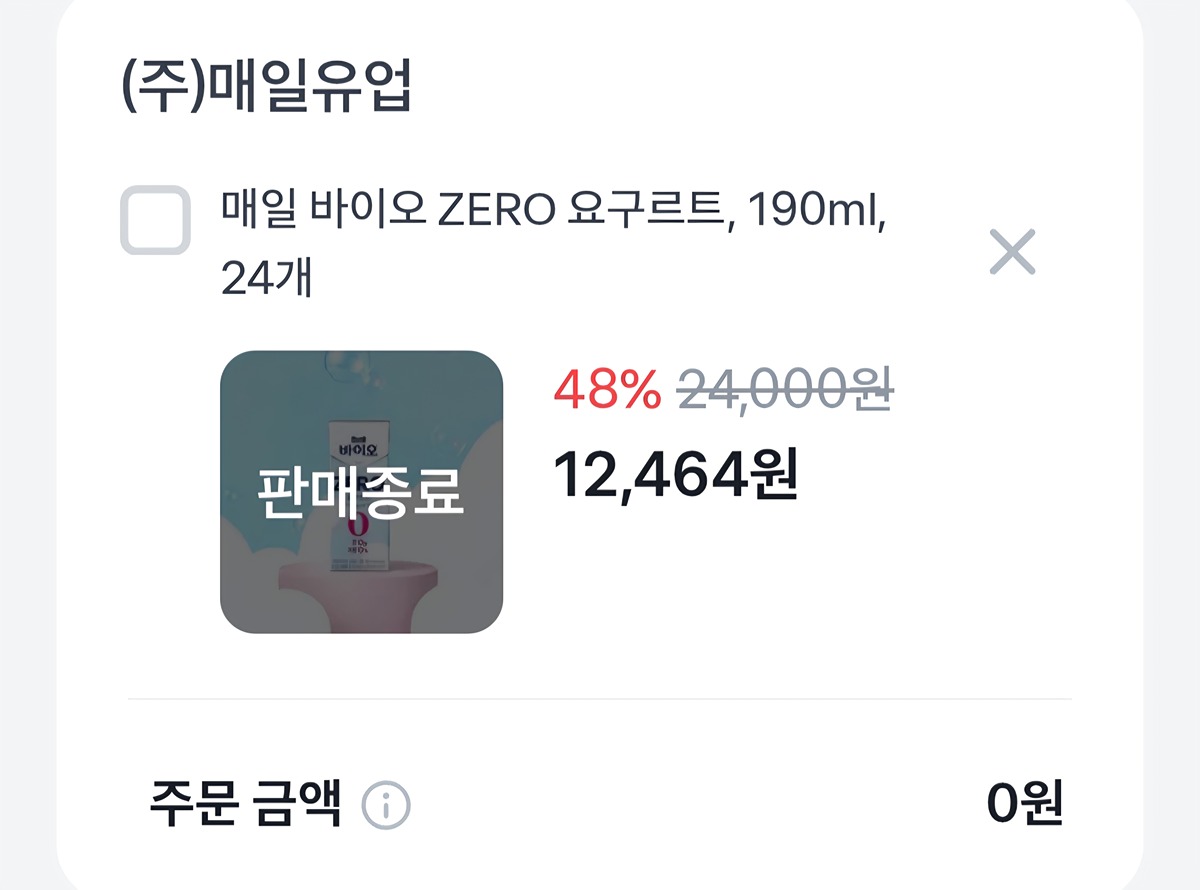The image size is (1200, 890).
Task: Select the 12,464원 sale price
Action: point(675,474)
